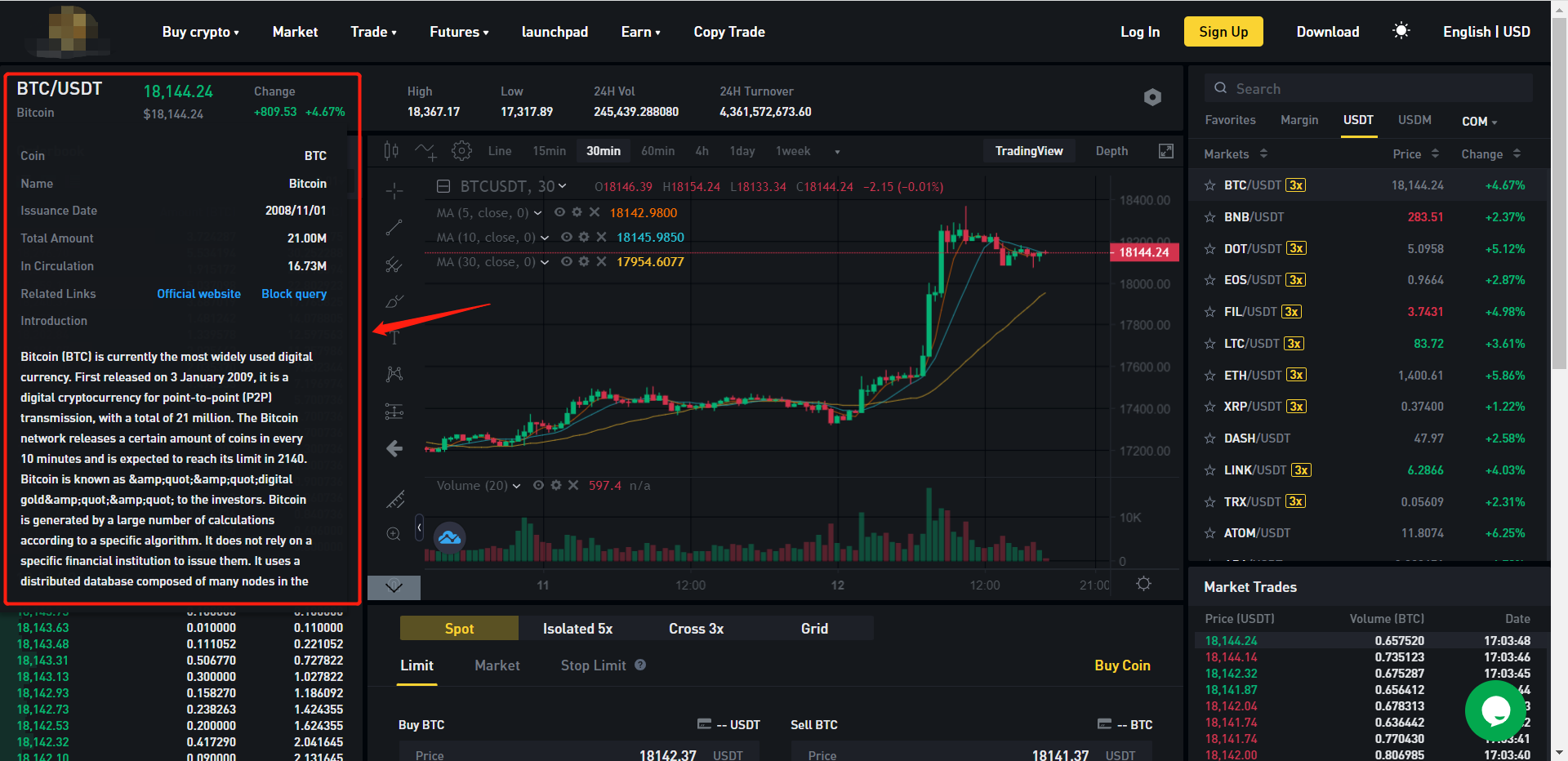This screenshot has width=1568, height=761.
Task: Open more chart intervals dropdown arrow
Action: pos(837,152)
